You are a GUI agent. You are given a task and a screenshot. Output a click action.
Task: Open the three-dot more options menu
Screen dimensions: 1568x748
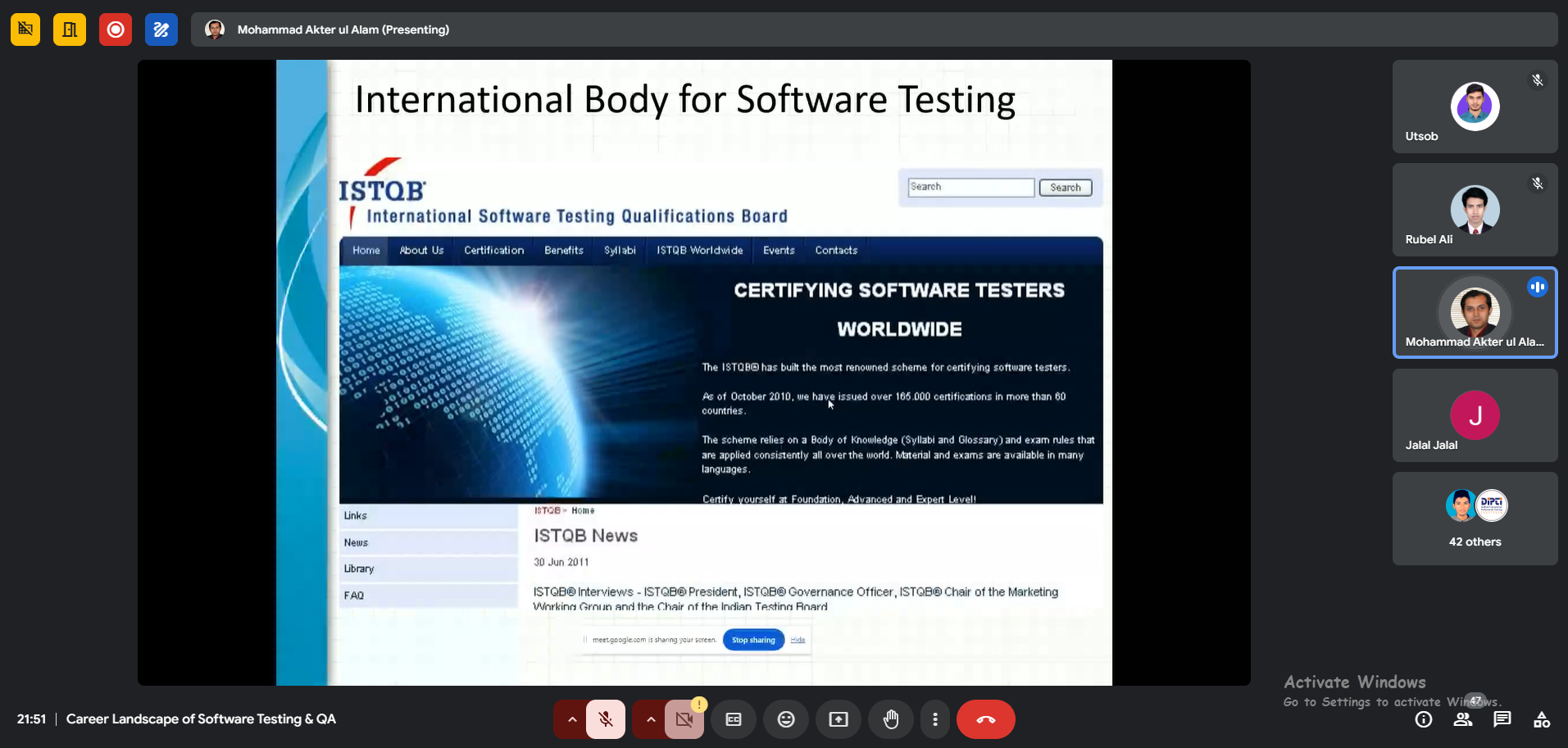[935, 719]
